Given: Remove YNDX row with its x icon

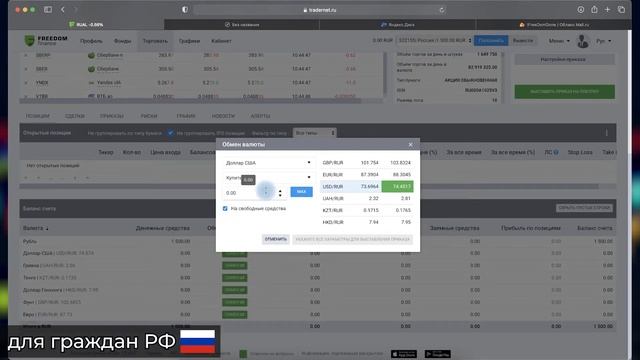Looking at the screenshot, I should 26,82.
